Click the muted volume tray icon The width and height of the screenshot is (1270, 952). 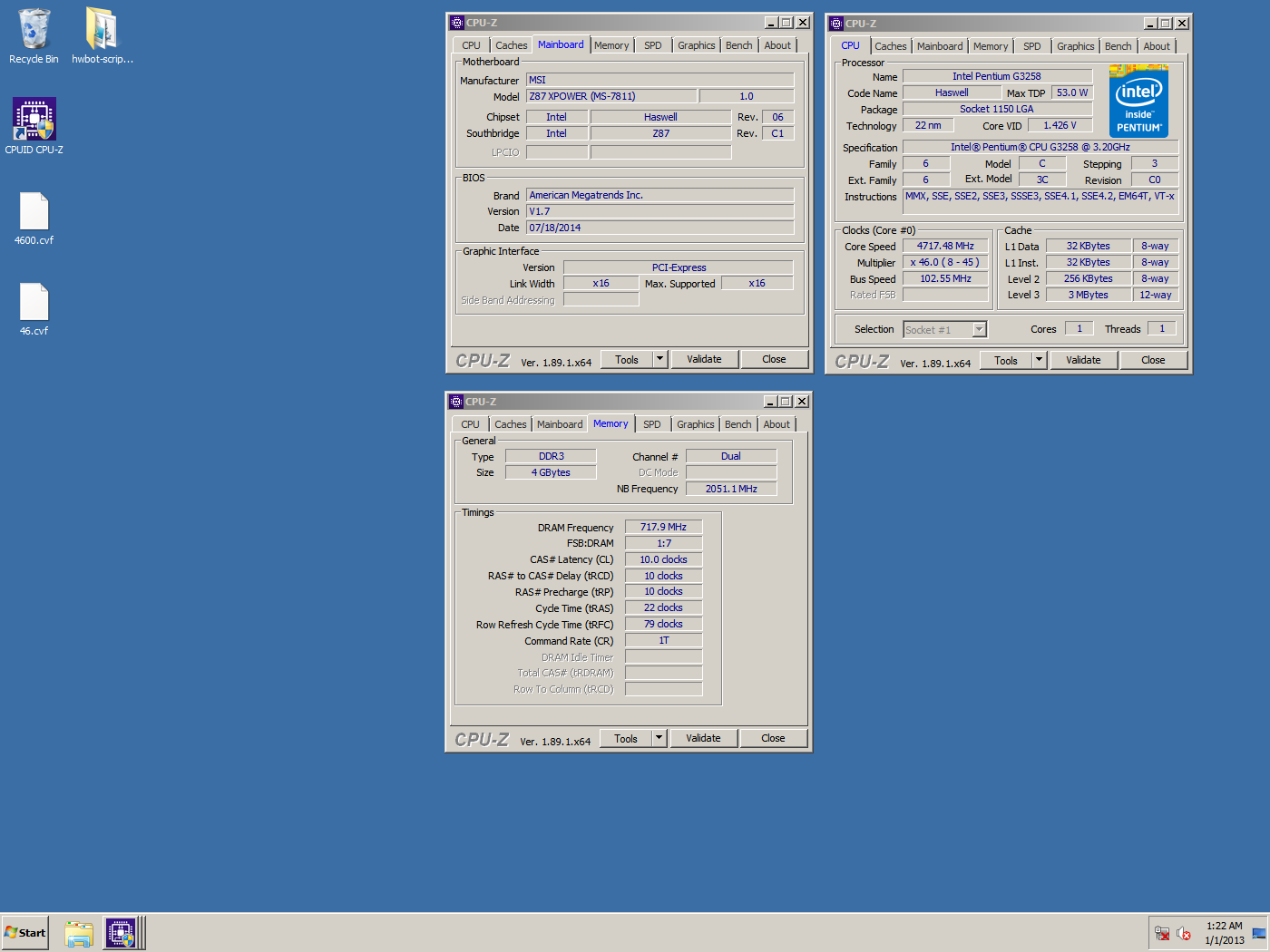1184,933
